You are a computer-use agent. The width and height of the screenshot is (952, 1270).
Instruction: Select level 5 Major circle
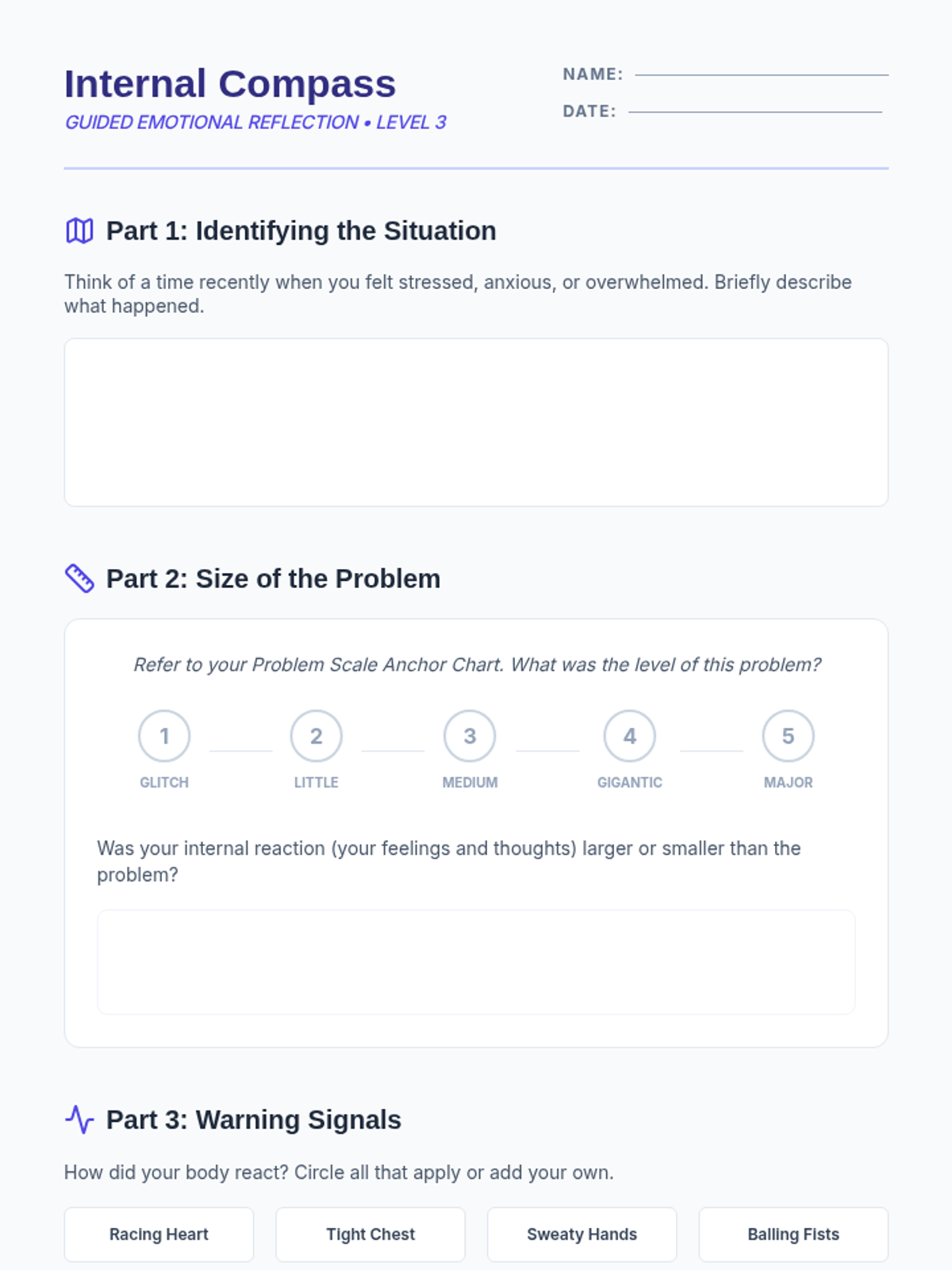pyautogui.click(x=788, y=737)
